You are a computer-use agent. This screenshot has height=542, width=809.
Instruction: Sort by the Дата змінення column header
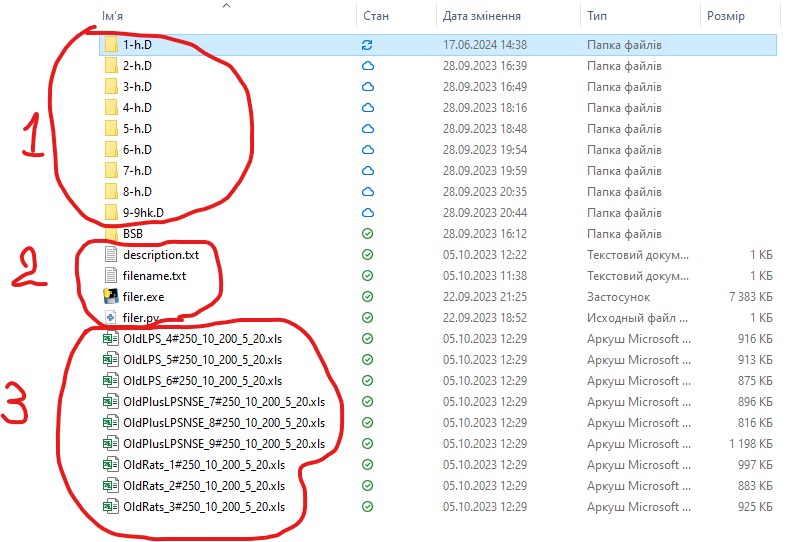[x=482, y=16]
